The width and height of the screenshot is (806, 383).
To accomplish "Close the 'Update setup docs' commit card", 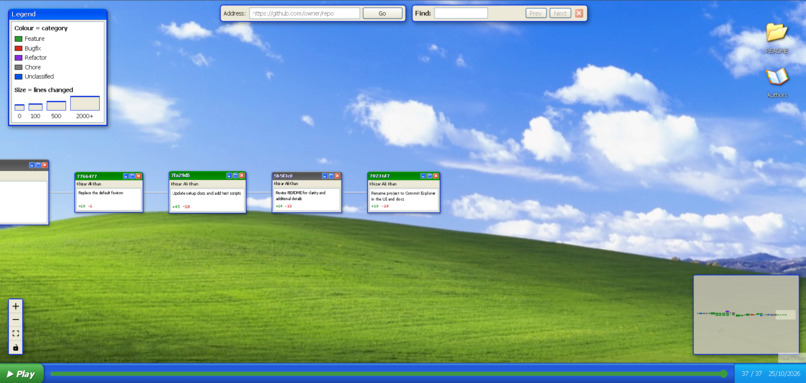I will point(242,175).
